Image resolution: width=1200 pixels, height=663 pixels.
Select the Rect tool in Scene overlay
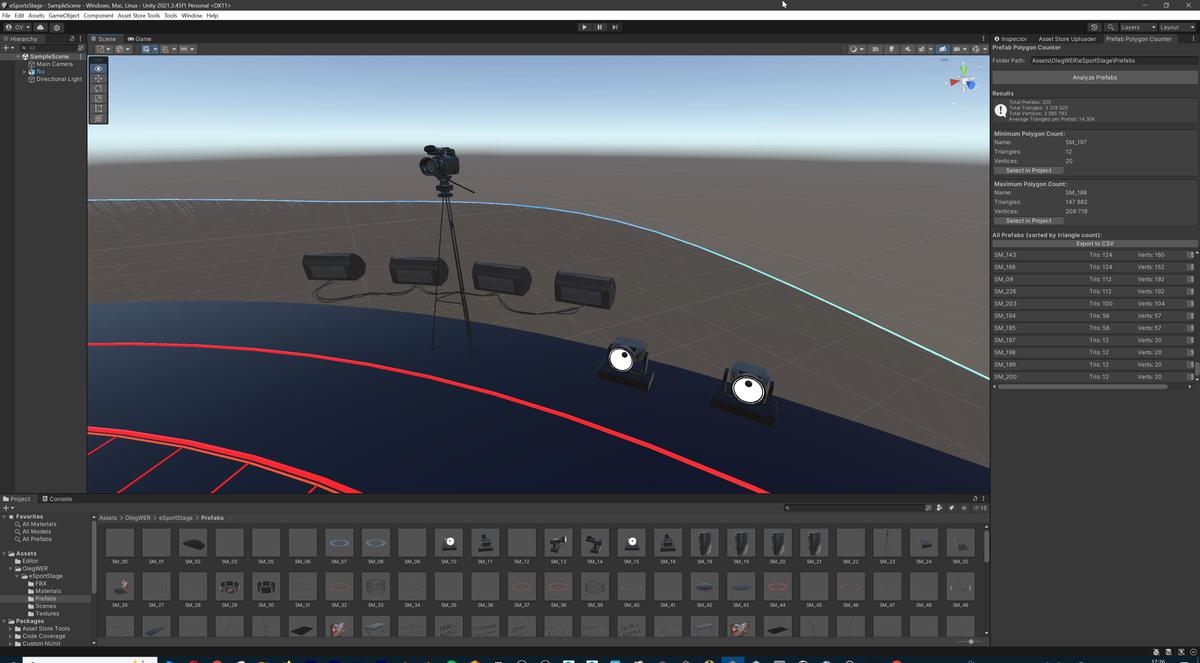tap(98, 108)
